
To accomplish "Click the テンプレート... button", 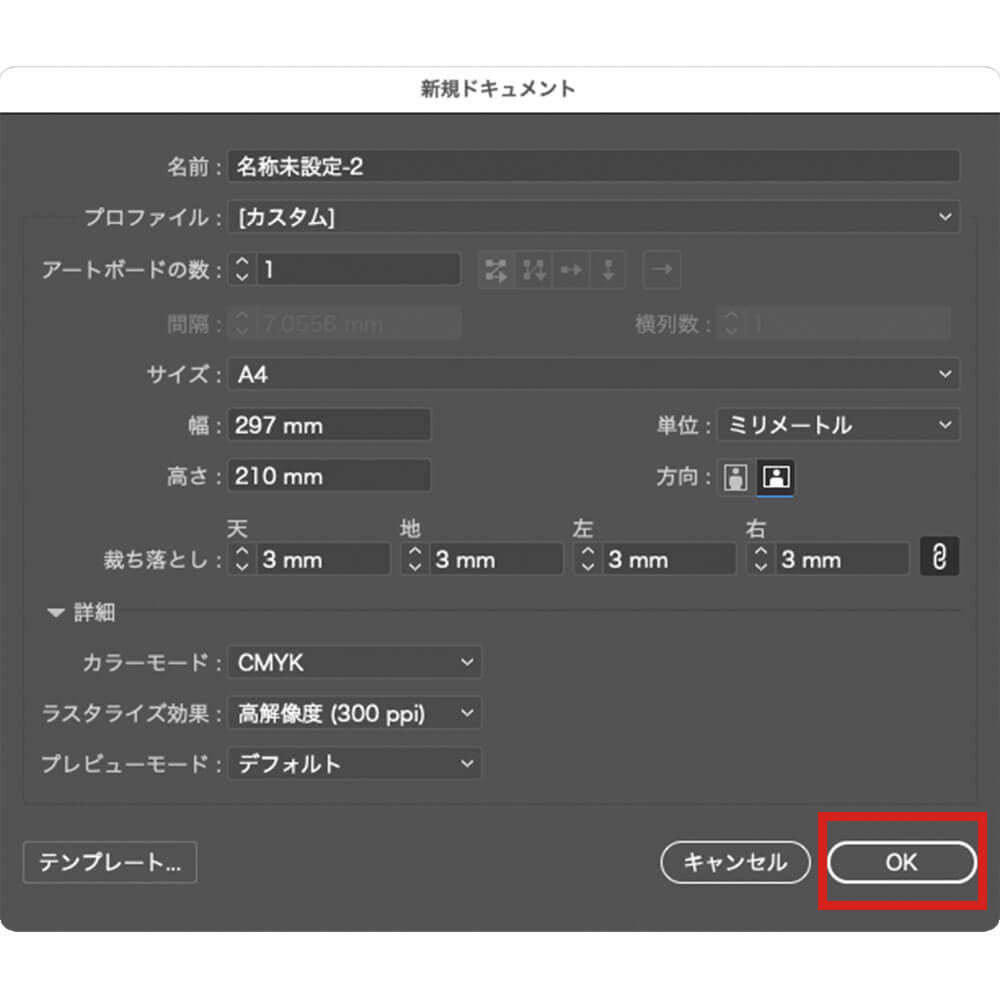I will [x=110, y=863].
